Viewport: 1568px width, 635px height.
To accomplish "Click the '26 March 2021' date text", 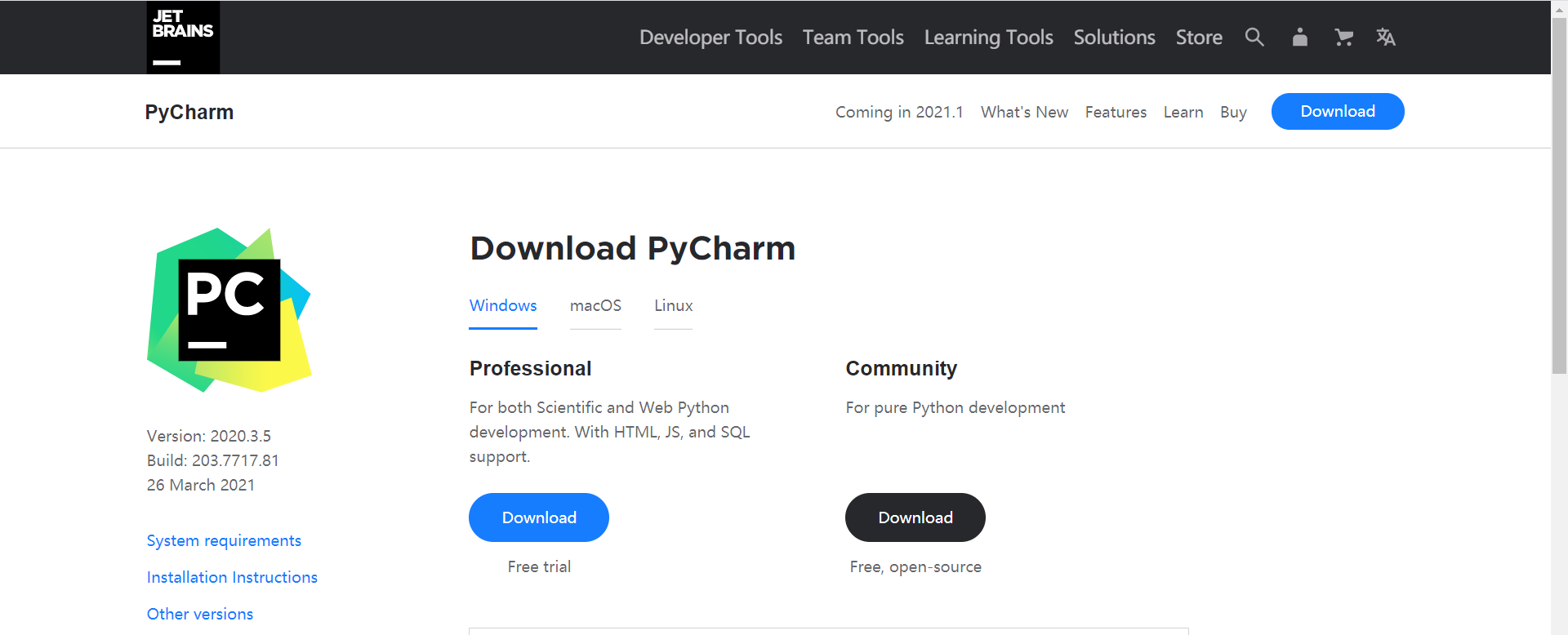I will click(x=201, y=485).
